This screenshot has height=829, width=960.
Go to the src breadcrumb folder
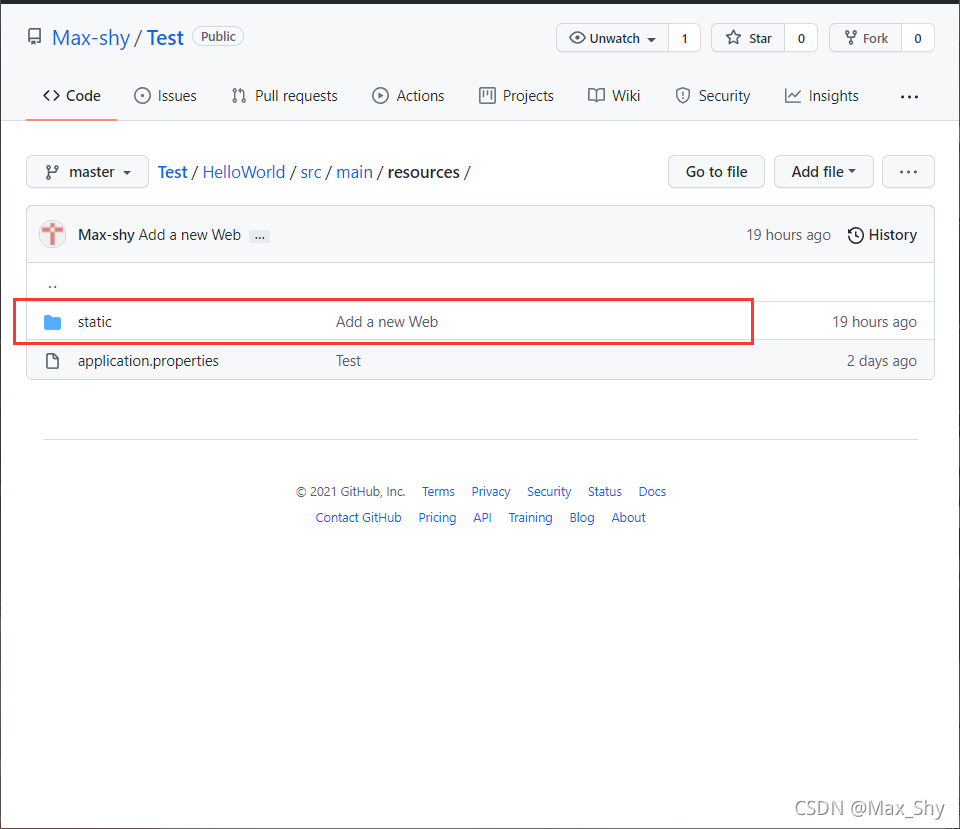(x=311, y=173)
